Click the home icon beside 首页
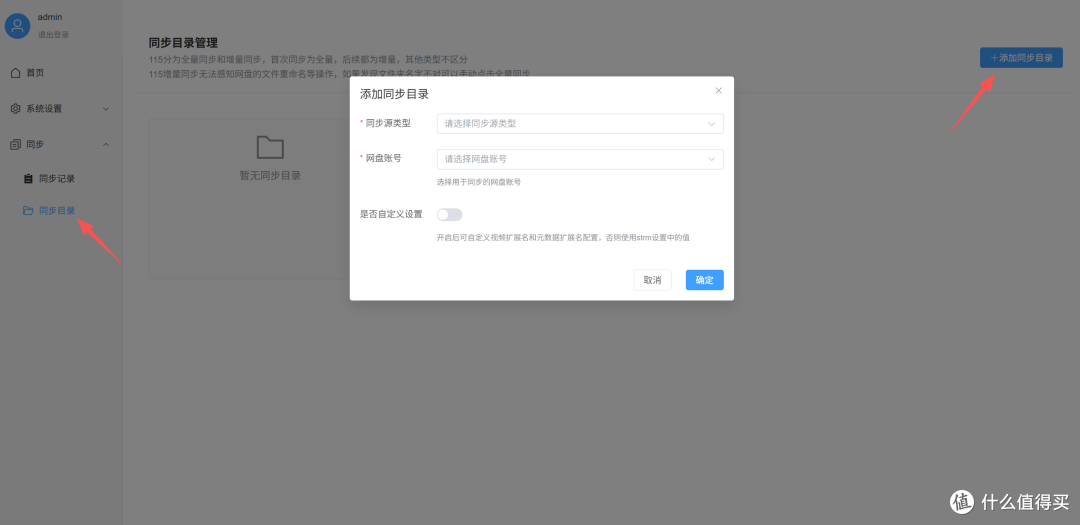 point(16,73)
